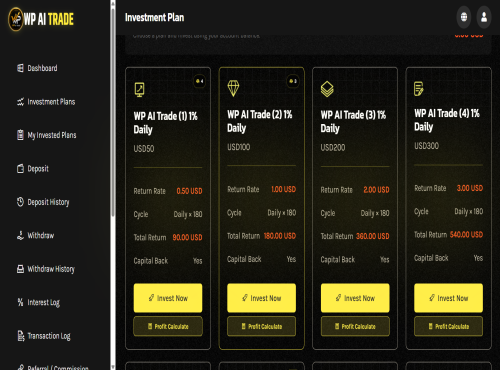Screen dimensions: 500x370
Task: Click the document icon on Trade (4) plan
Action: (x=419, y=88)
